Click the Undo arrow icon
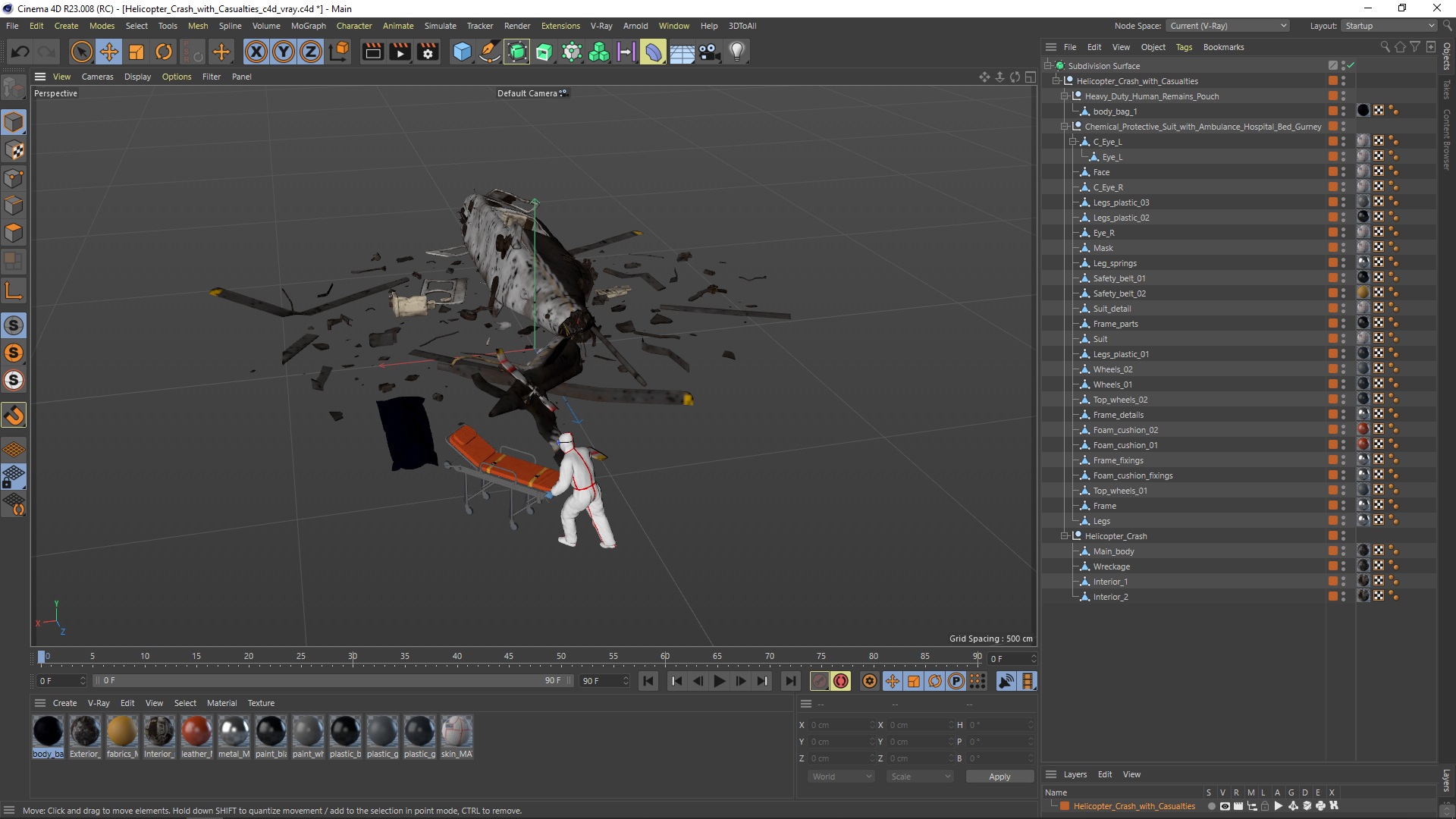The height and width of the screenshot is (819, 1456). (x=20, y=52)
